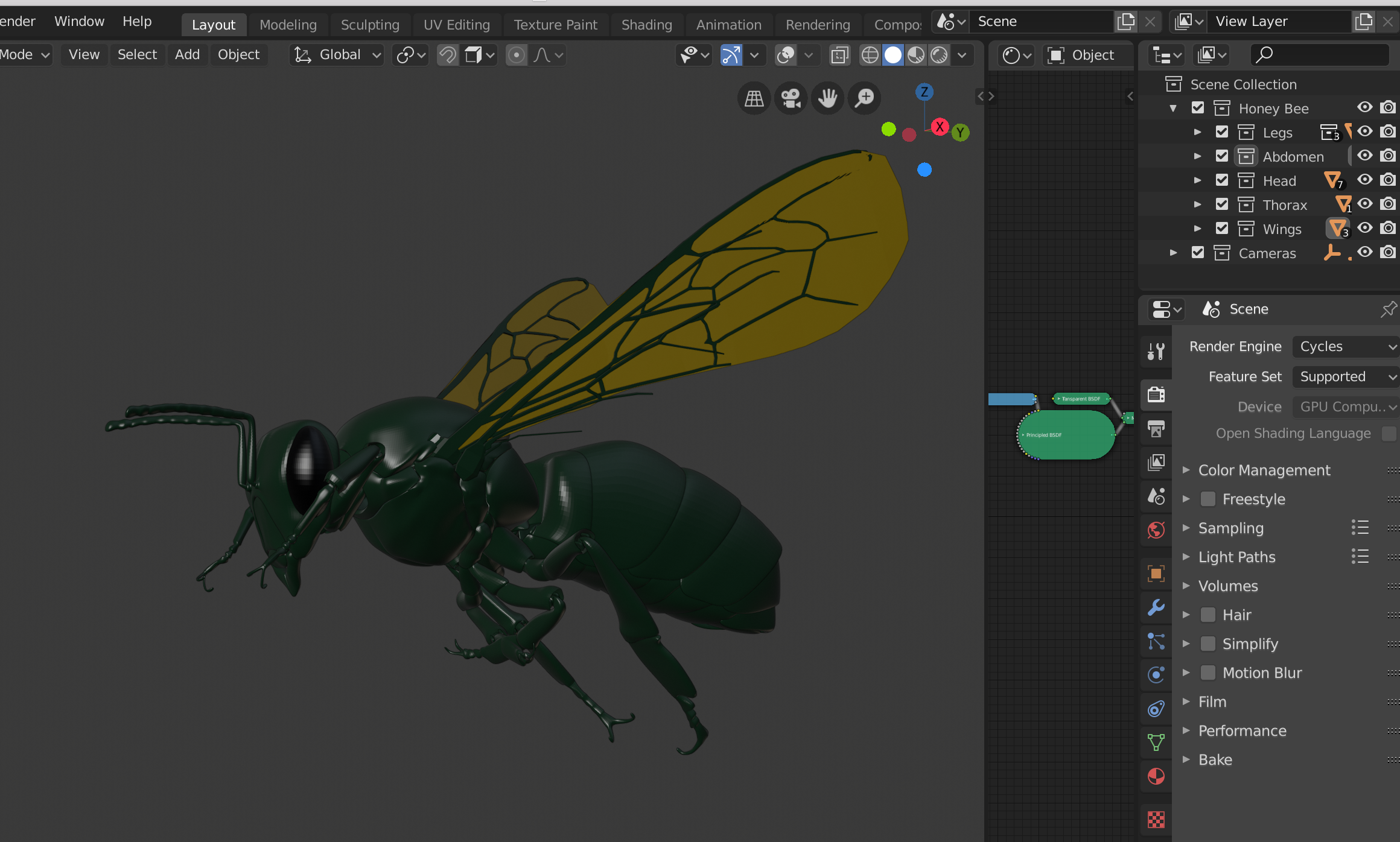Open the Add menu
The width and height of the screenshot is (1400, 842).
[187, 54]
